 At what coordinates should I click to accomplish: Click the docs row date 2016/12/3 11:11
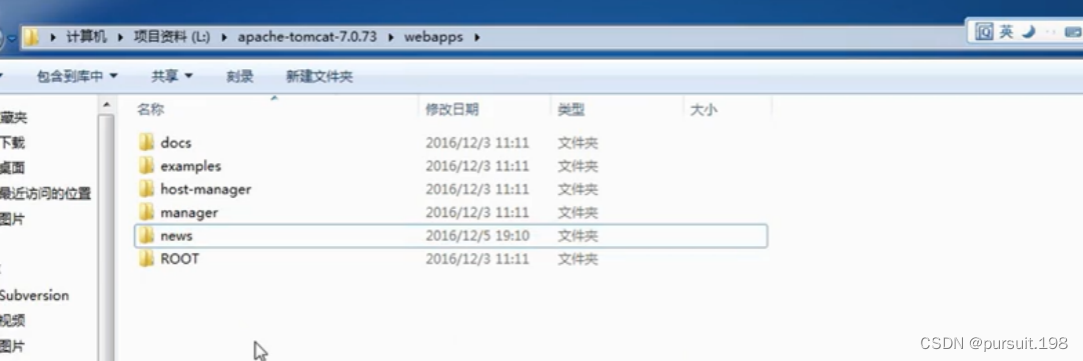(477, 144)
